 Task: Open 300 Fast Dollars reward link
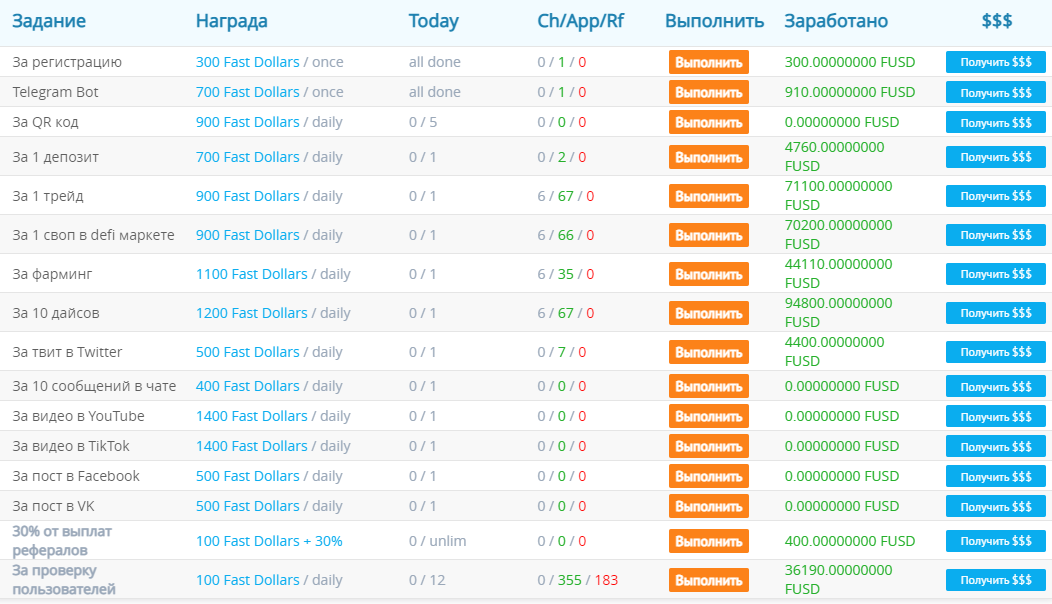[x=248, y=62]
